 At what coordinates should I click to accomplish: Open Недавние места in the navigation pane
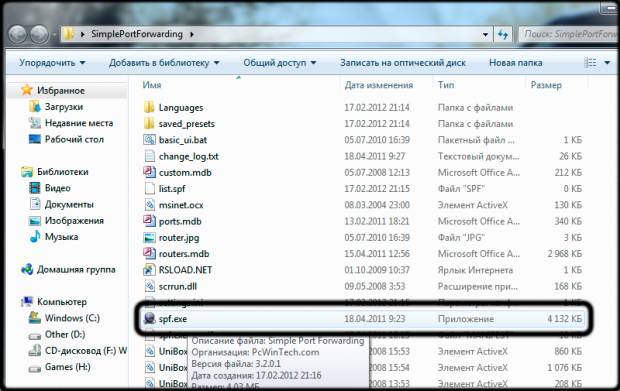[79, 123]
